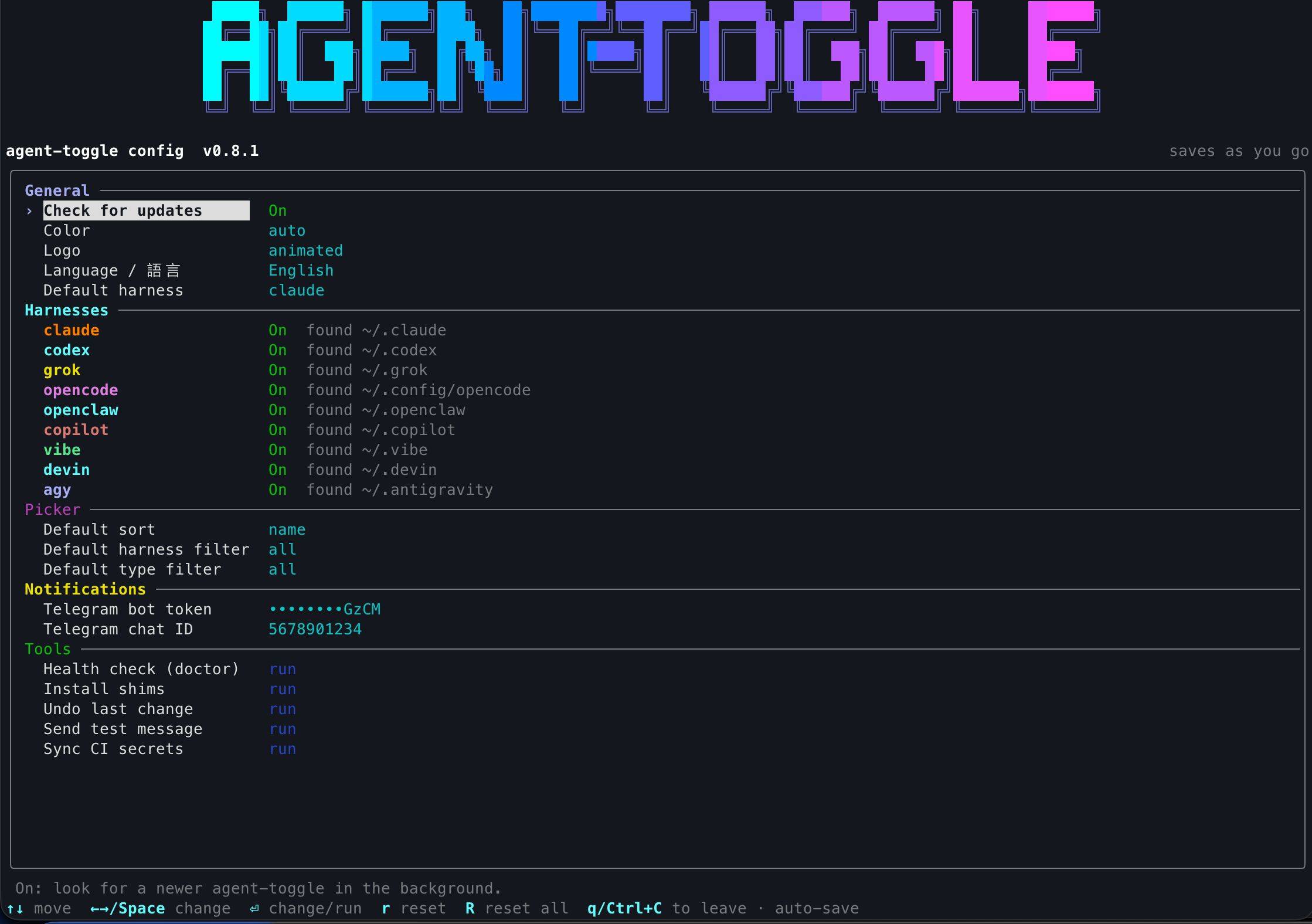1312x924 pixels.
Task: Change the Default harness filter value all
Action: click(x=282, y=549)
